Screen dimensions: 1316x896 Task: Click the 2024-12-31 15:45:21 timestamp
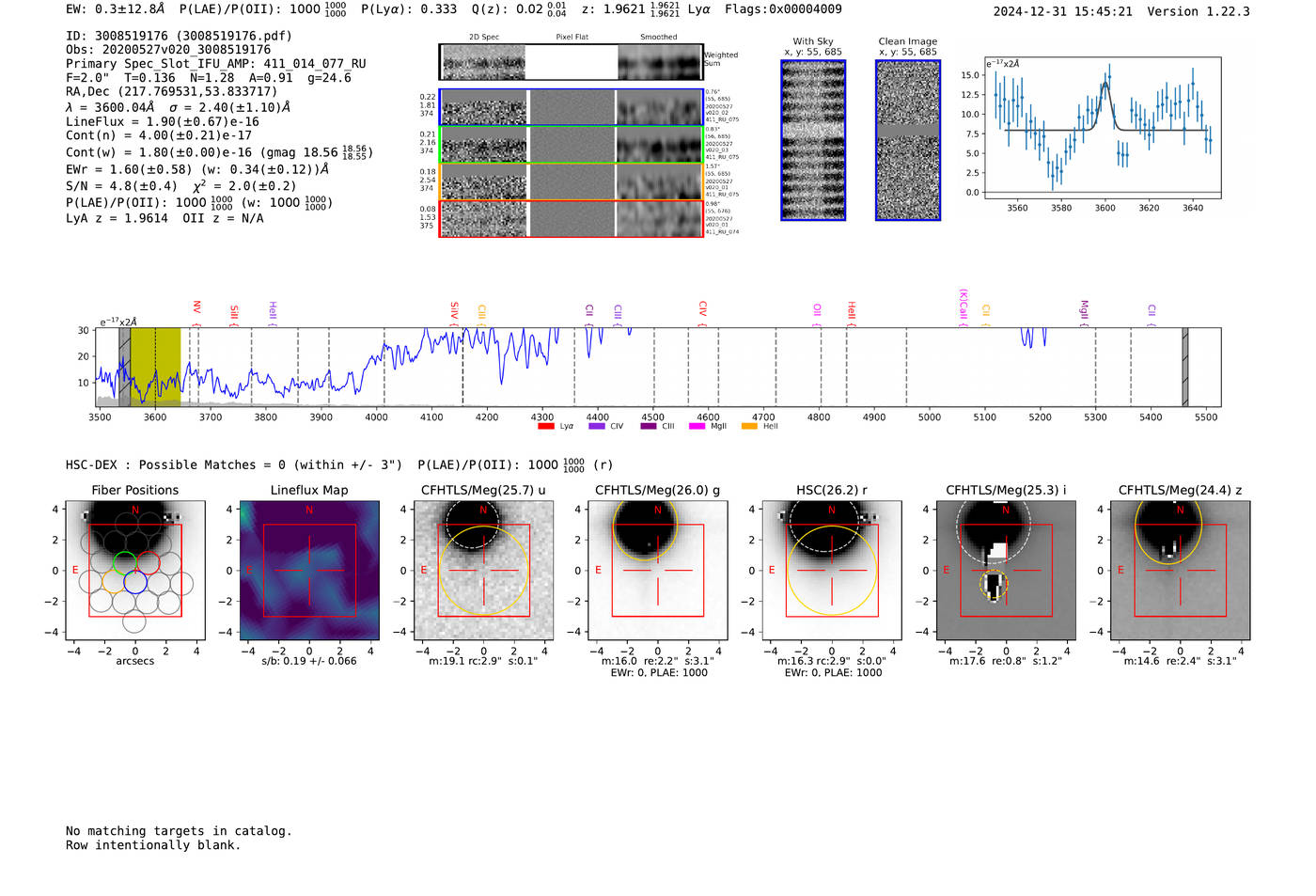[x=1063, y=11]
